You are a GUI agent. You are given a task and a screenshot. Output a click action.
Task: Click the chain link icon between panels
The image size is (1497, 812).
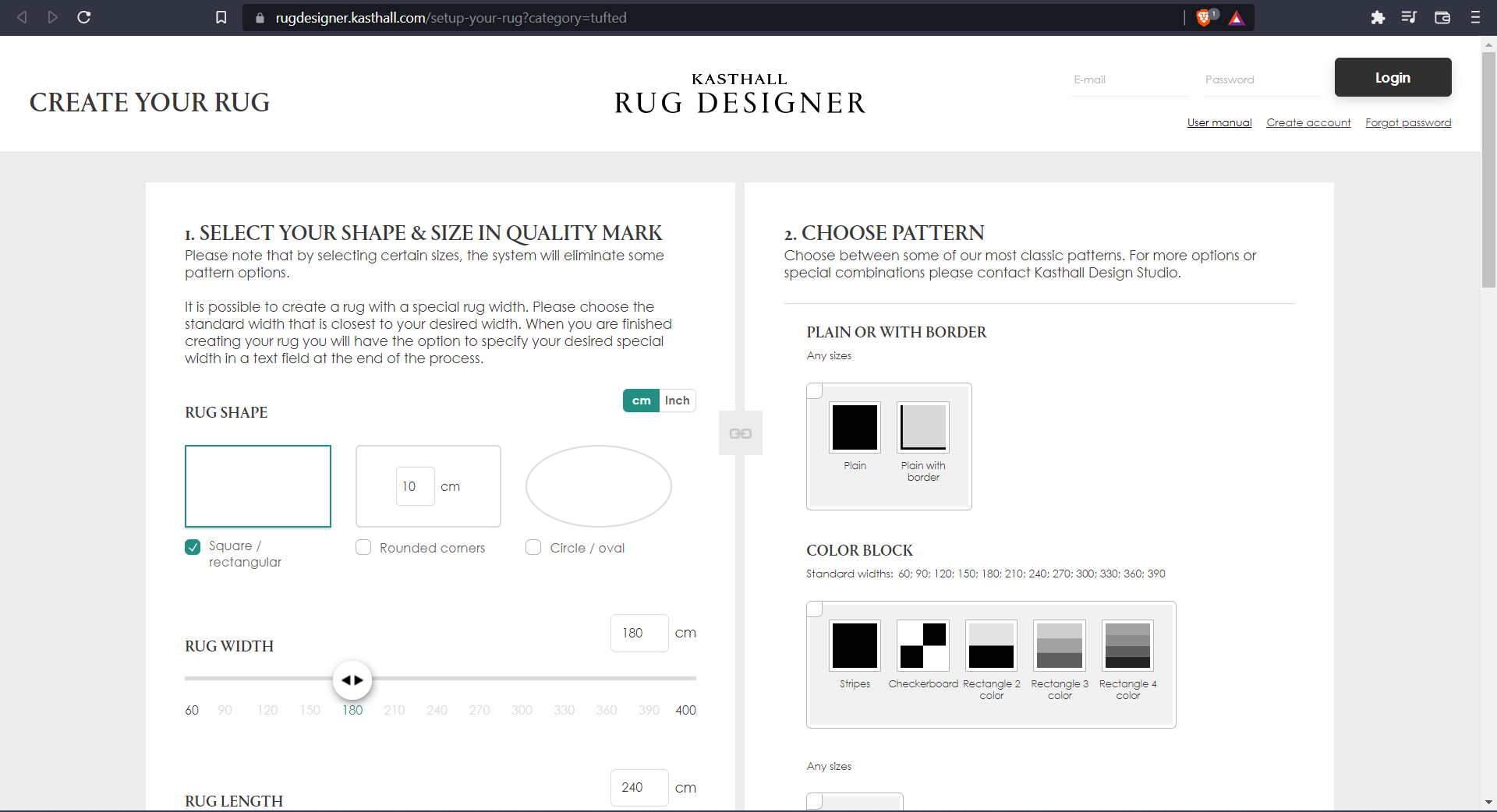coord(740,433)
